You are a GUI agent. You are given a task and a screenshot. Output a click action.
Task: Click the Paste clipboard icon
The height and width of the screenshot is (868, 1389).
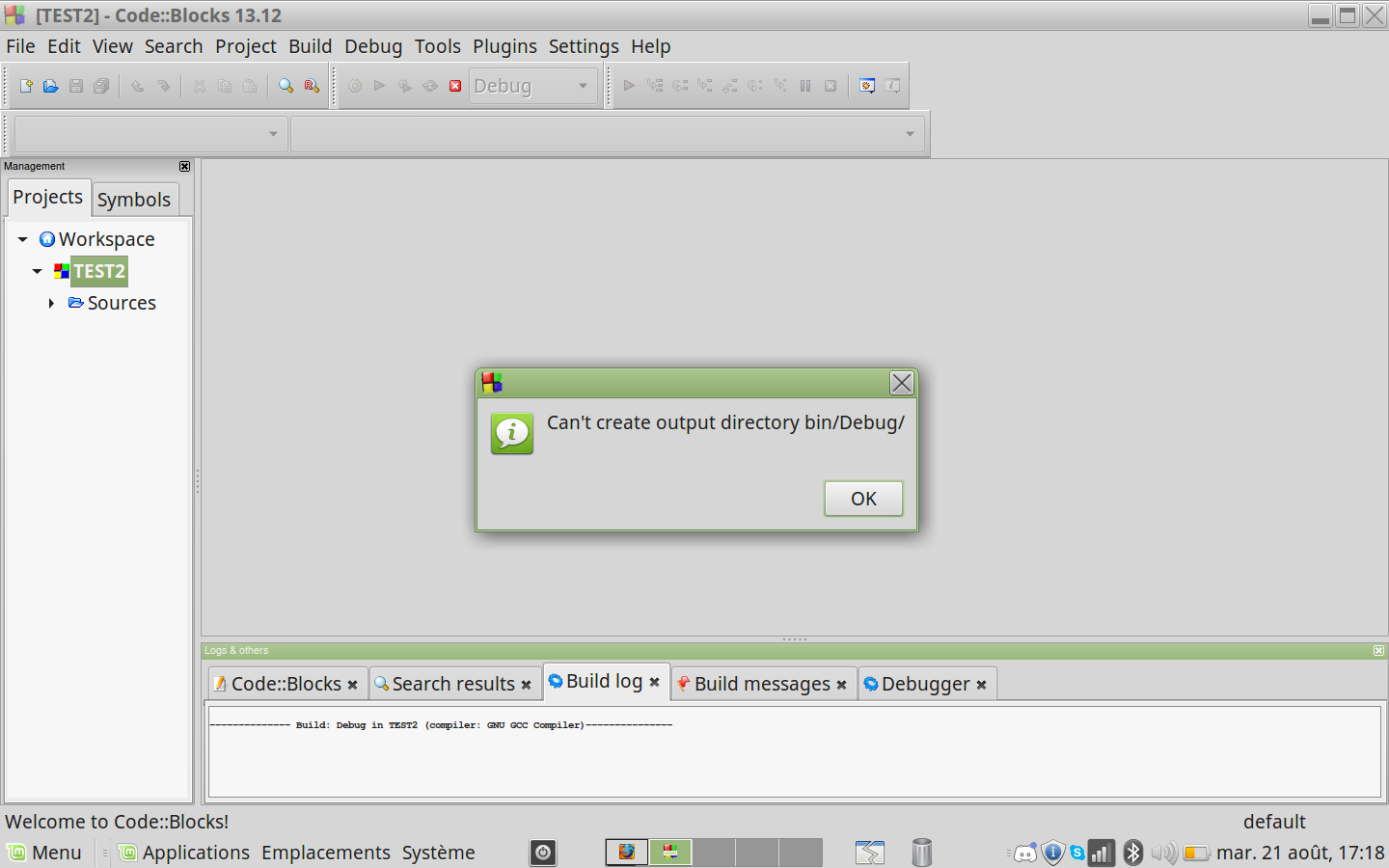(250, 86)
